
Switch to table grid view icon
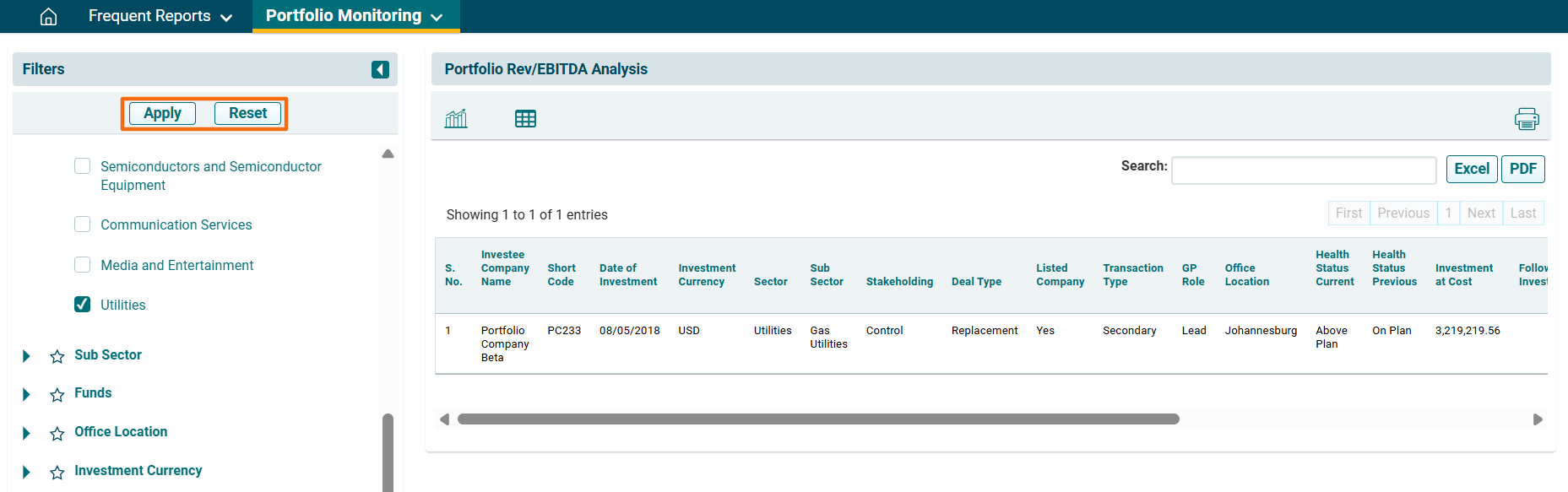click(525, 119)
